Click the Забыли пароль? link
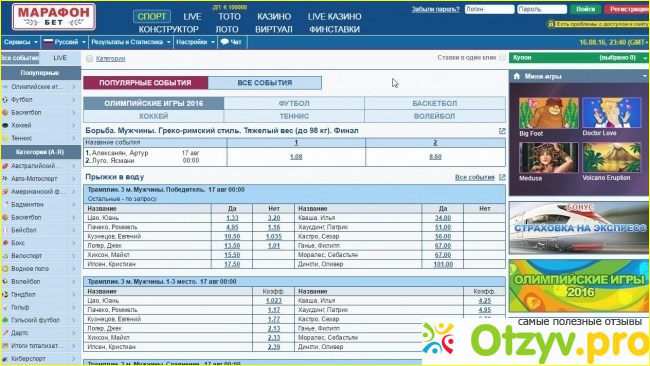This screenshot has width=650, height=366. (435, 9)
